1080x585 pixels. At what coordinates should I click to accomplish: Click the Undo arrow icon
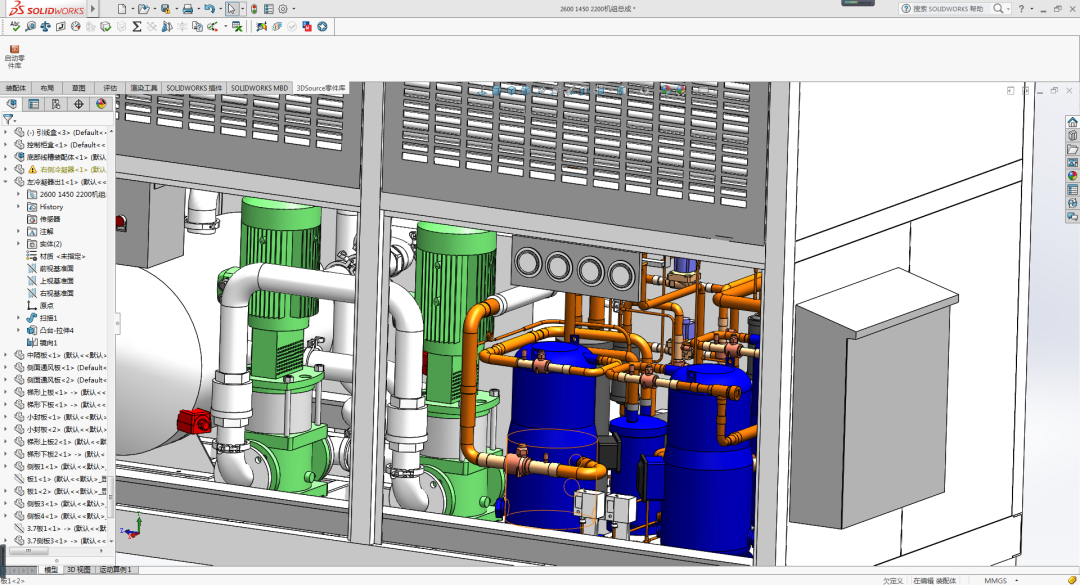coord(208,9)
